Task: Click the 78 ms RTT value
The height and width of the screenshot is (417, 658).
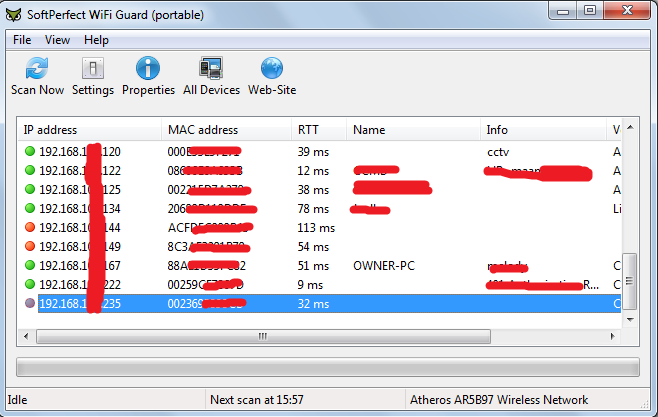Action: tap(313, 208)
